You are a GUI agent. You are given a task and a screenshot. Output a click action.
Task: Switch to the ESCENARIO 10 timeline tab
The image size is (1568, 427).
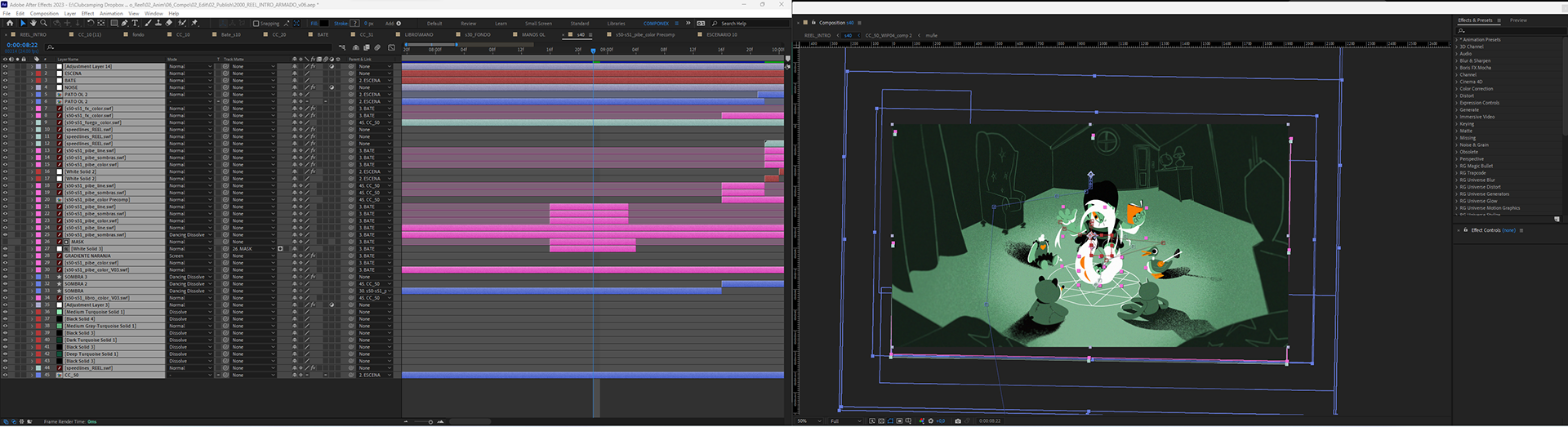(x=722, y=35)
